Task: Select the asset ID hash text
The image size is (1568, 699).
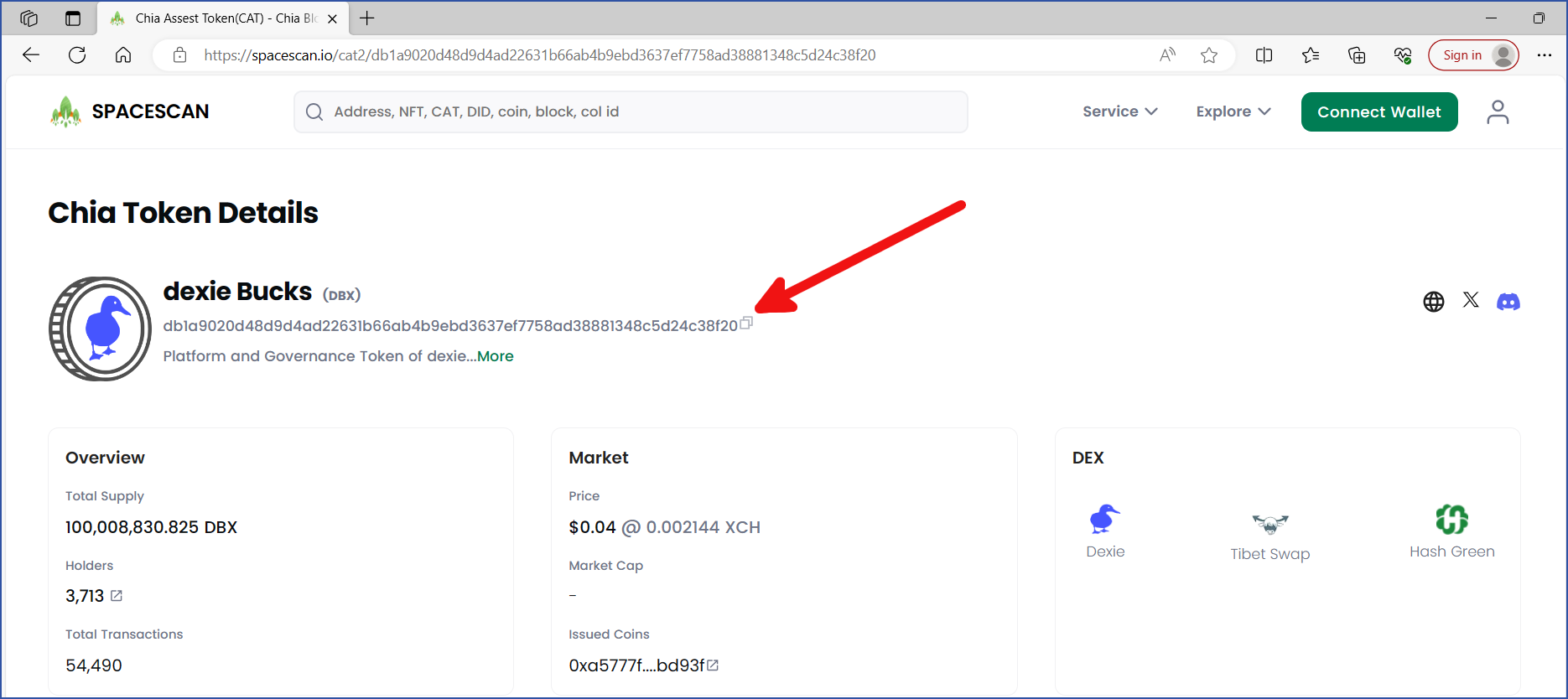Action: click(450, 325)
